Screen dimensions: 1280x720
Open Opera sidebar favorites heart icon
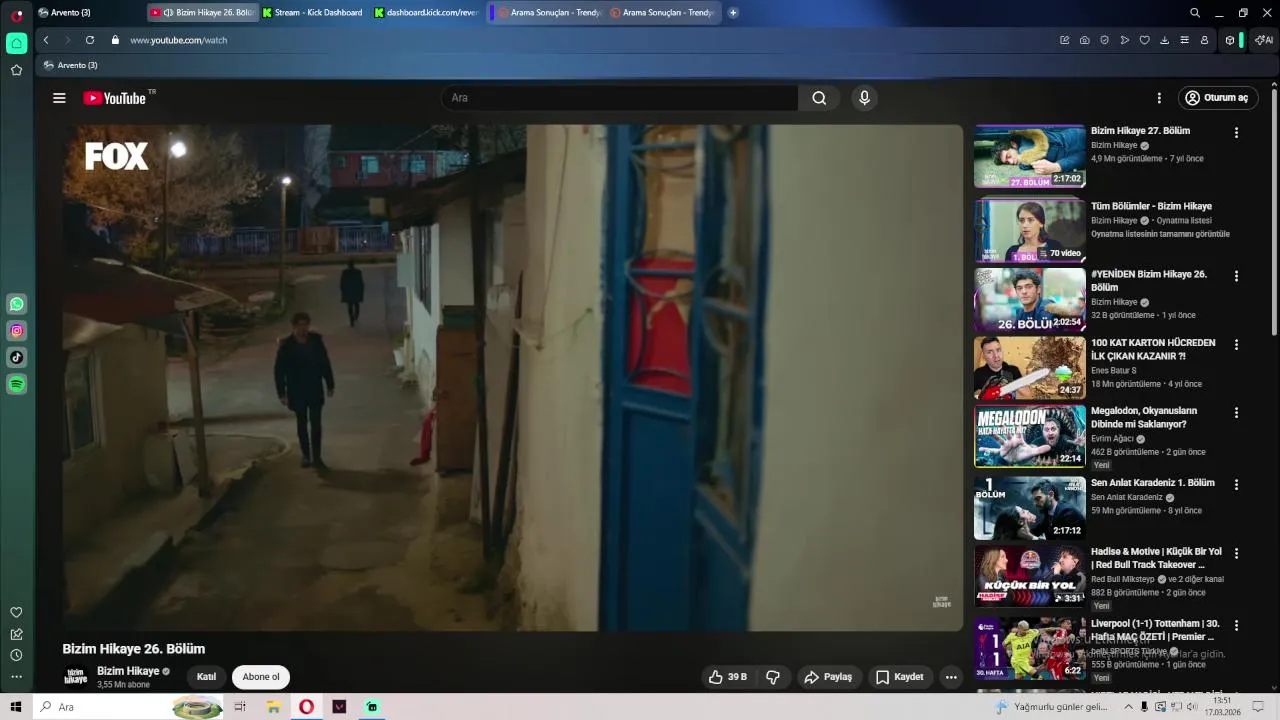pos(16,612)
